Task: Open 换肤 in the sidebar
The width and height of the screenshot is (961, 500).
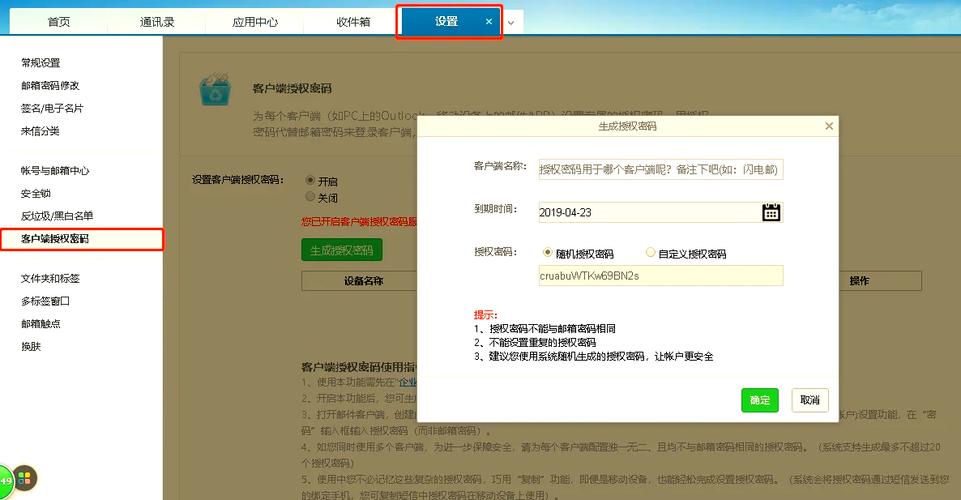Action: [31, 346]
